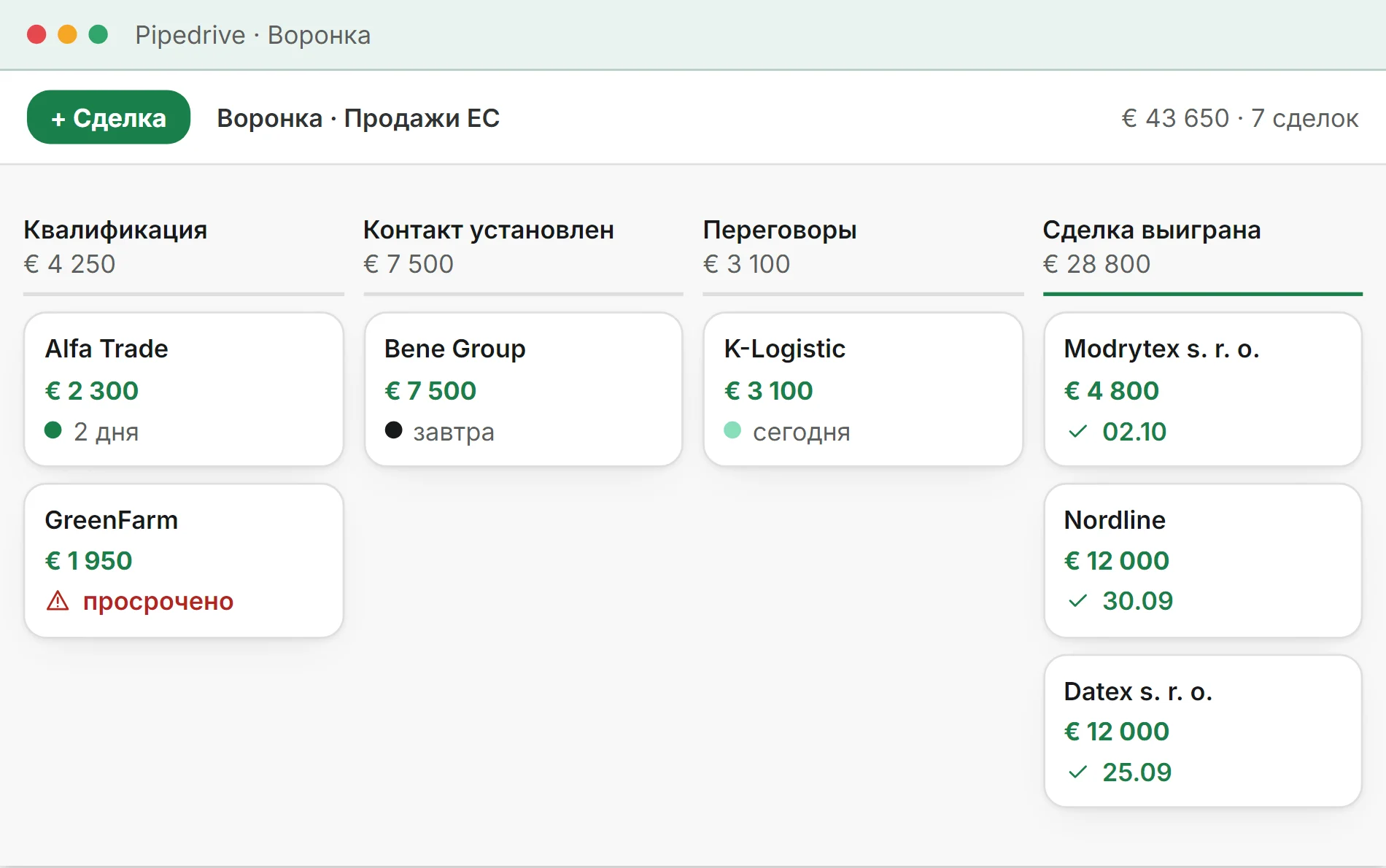Click the € 4 250 Квалификация stage total
Viewport: 1386px width, 868px height.
[69, 263]
